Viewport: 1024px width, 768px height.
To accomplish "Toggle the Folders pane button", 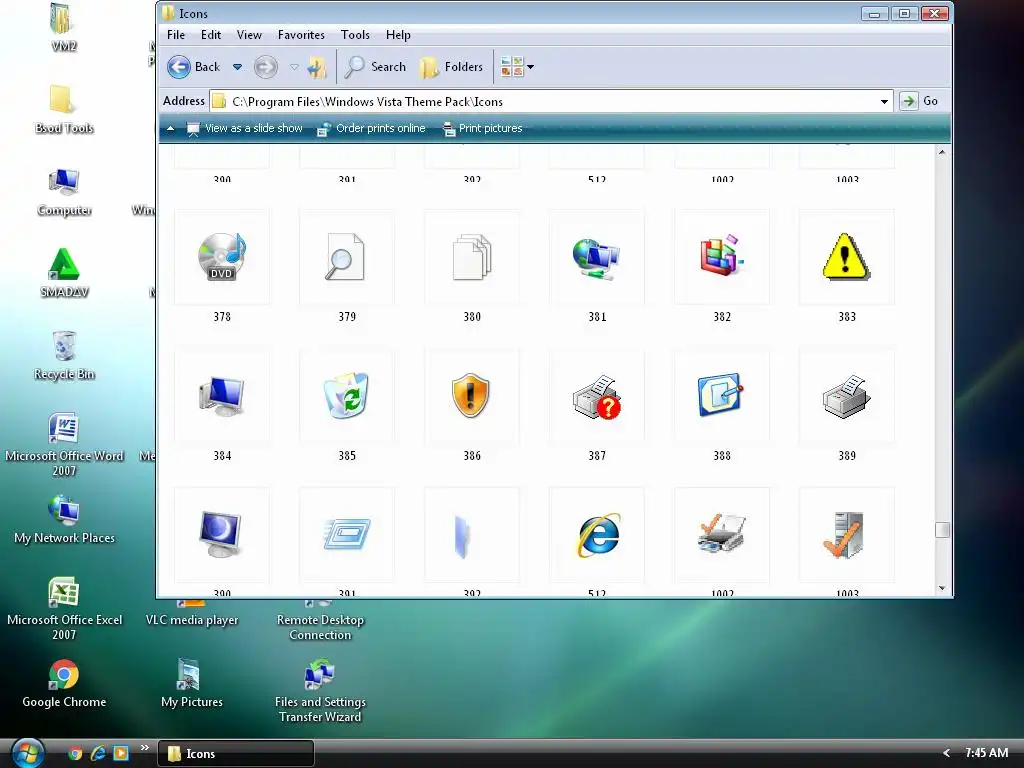I will click(x=452, y=67).
